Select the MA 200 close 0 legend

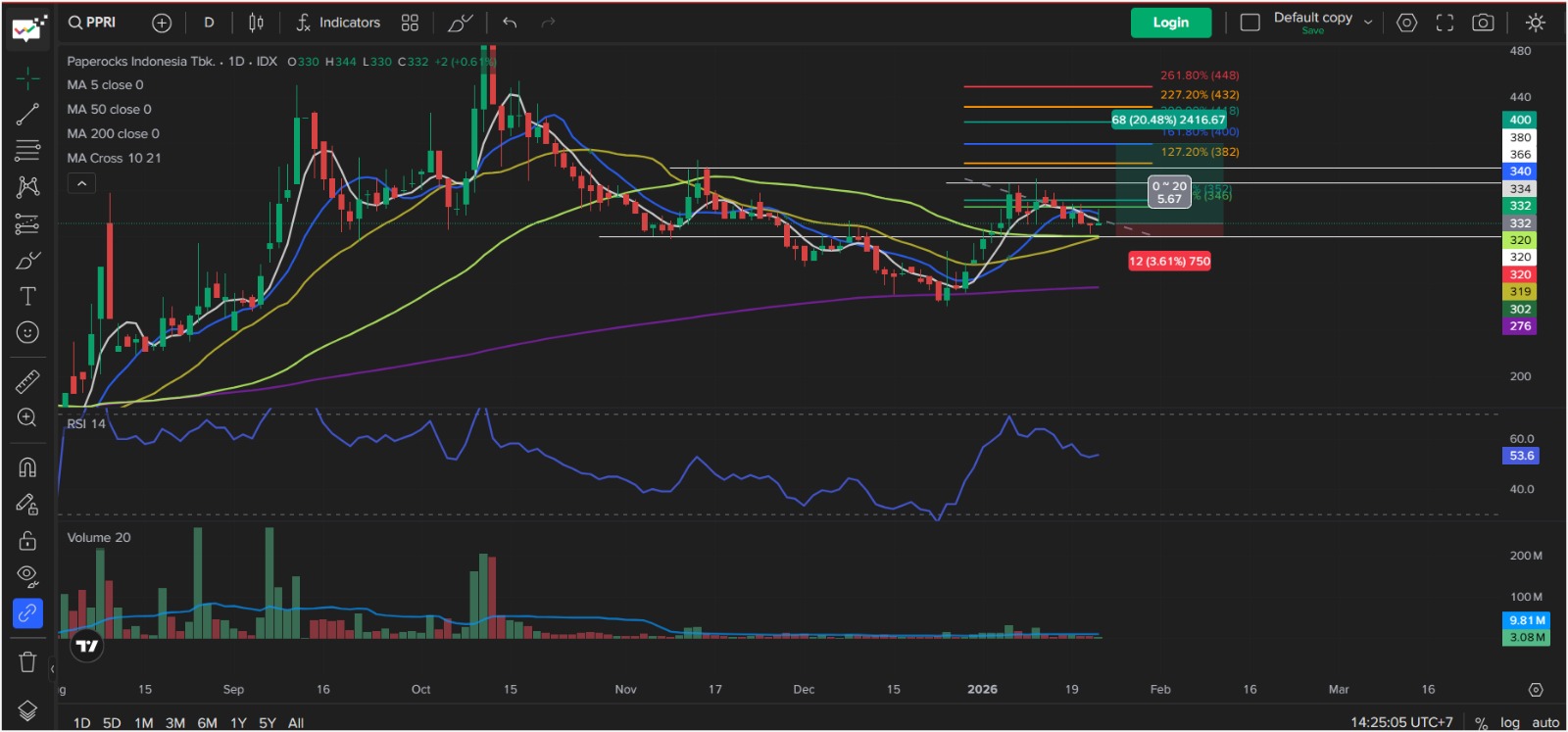(113, 134)
